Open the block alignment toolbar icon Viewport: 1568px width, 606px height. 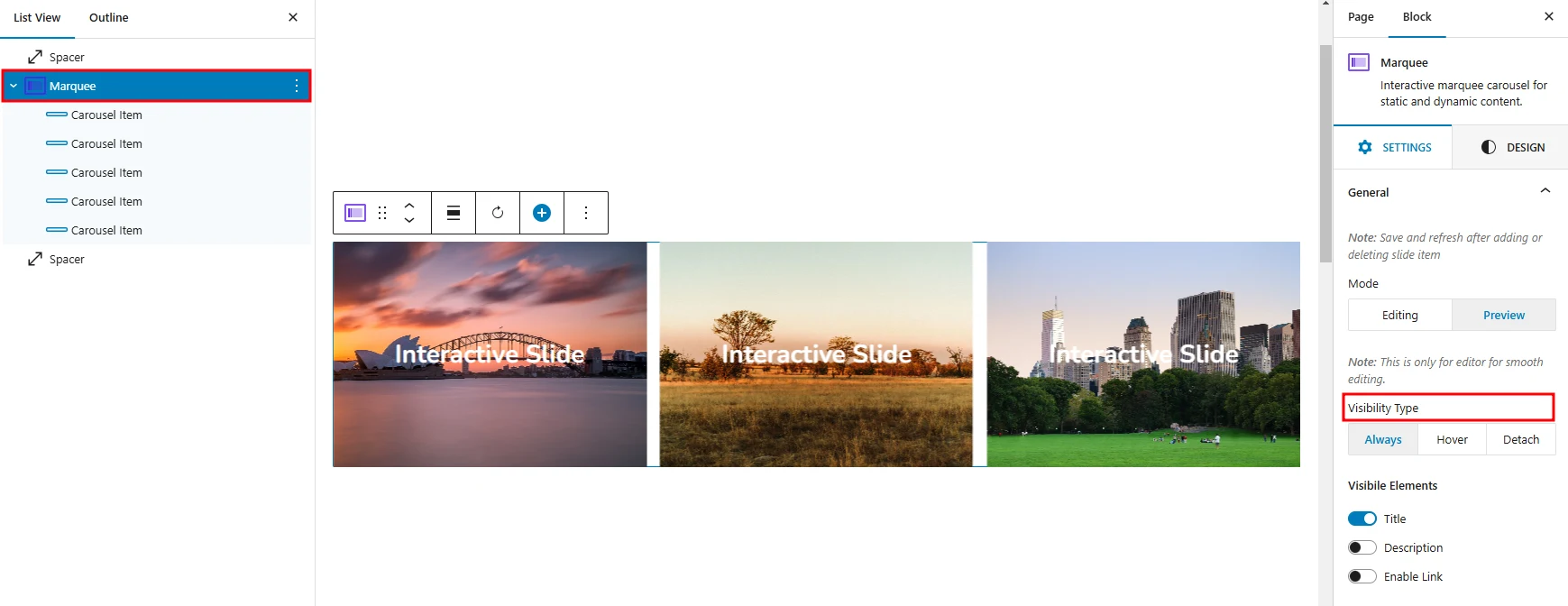(x=454, y=213)
